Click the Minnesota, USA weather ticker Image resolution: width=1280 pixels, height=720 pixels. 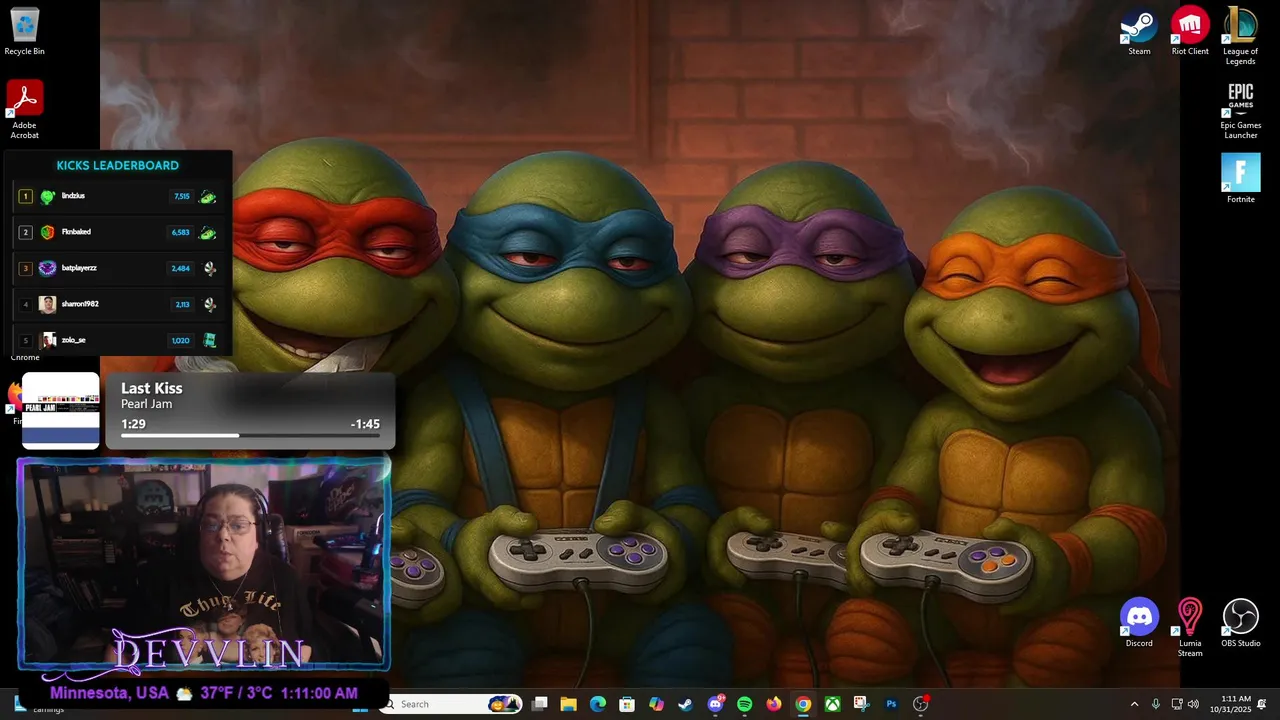pos(203,693)
